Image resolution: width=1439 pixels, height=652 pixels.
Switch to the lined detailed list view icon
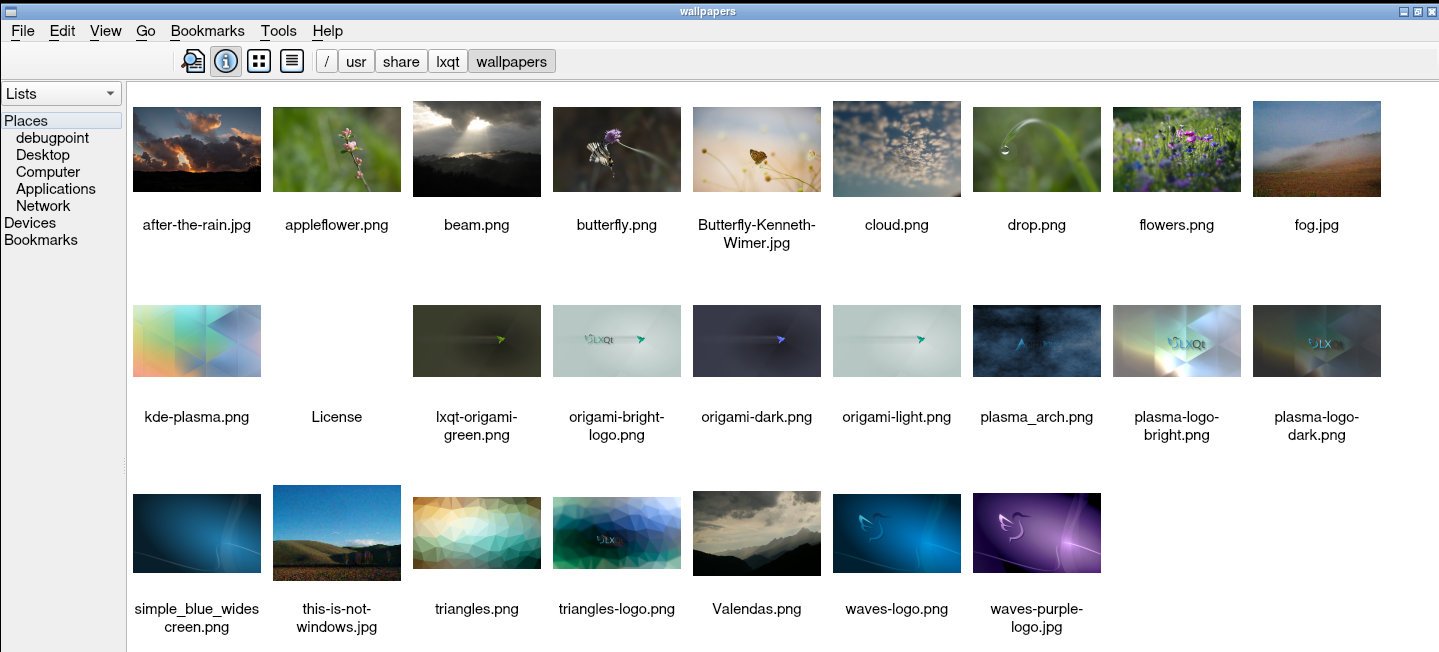pyautogui.click(x=291, y=62)
